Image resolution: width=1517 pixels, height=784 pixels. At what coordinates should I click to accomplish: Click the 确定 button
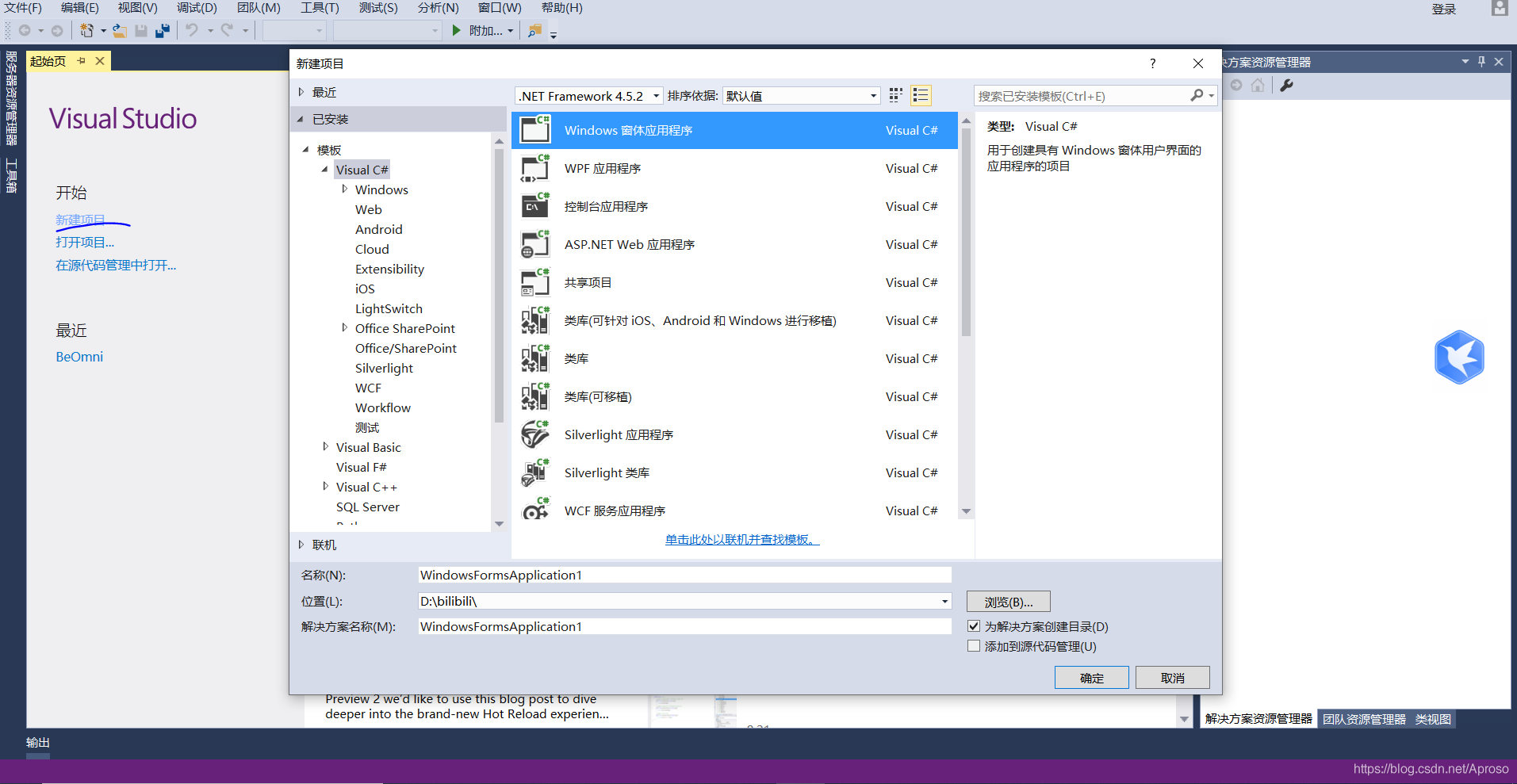pyautogui.click(x=1092, y=678)
